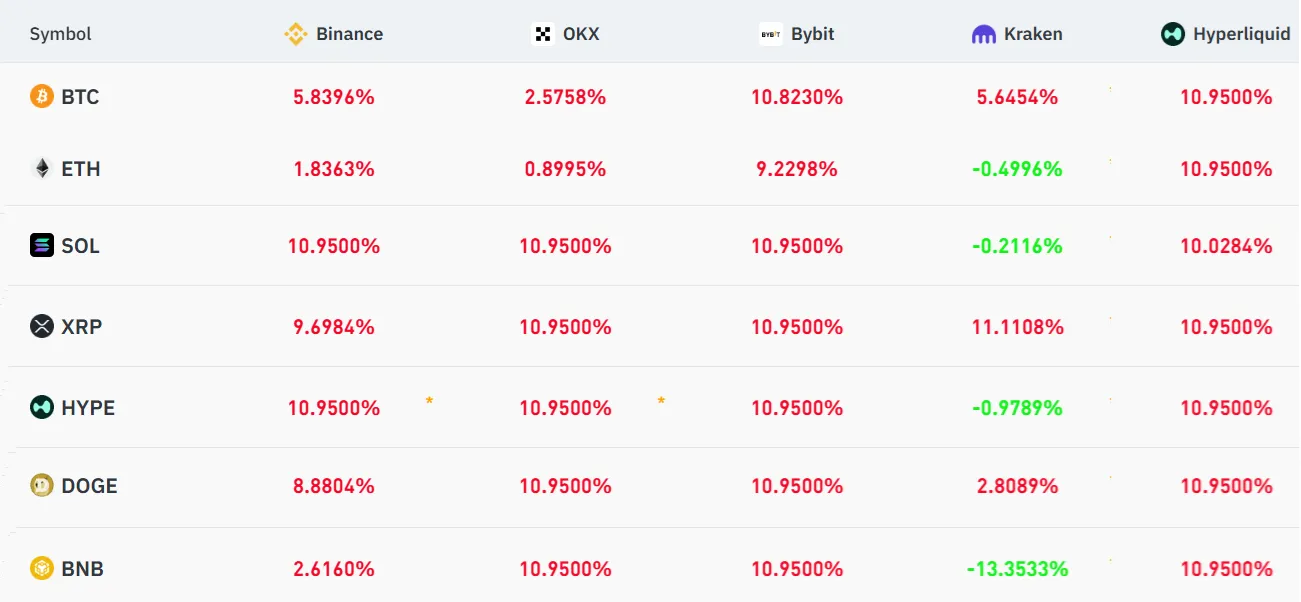
Task: Click the Symbol column header
Action: 60,34
